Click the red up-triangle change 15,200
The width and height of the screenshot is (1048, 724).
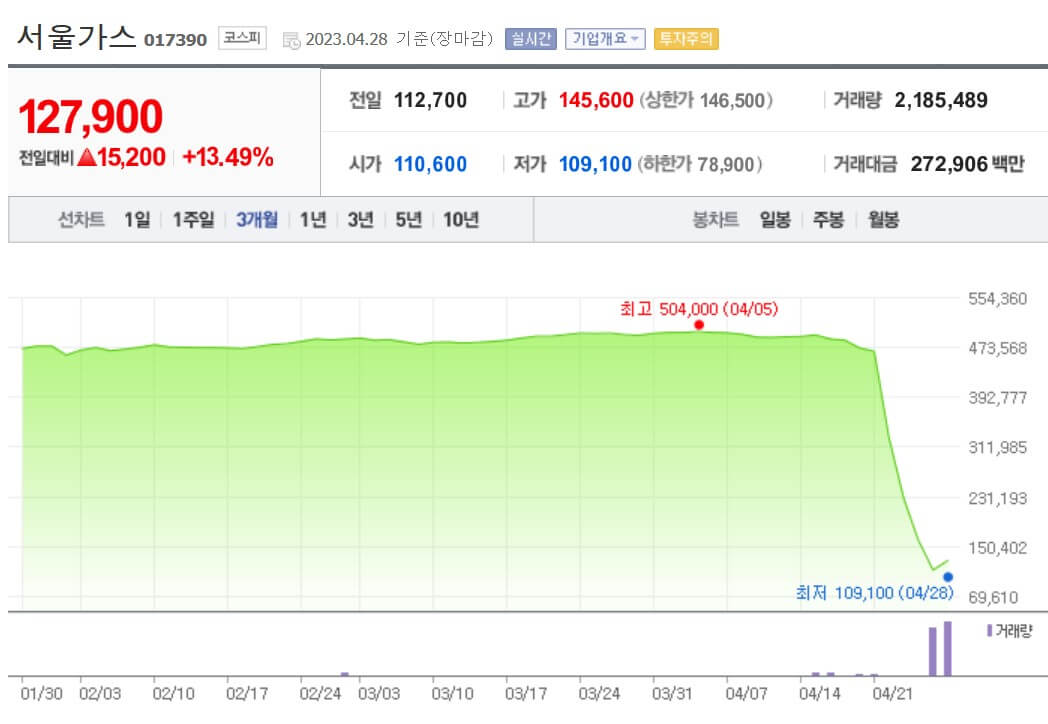(121, 157)
